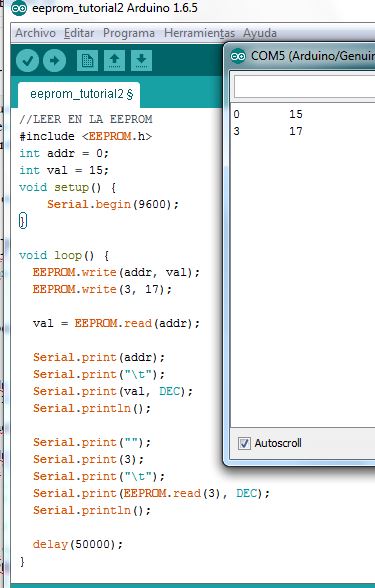Open the Ayuda menu

coord(260,33)
